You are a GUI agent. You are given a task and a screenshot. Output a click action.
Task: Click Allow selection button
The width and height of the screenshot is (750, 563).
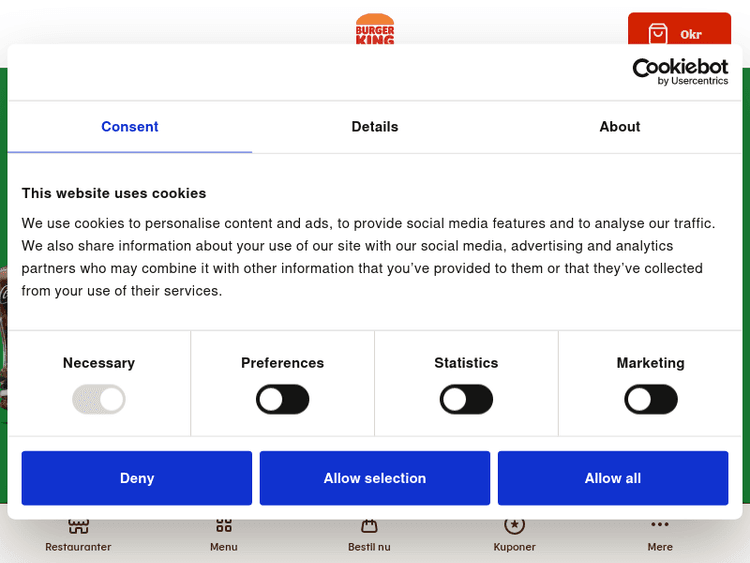click(x=375, y=478)
